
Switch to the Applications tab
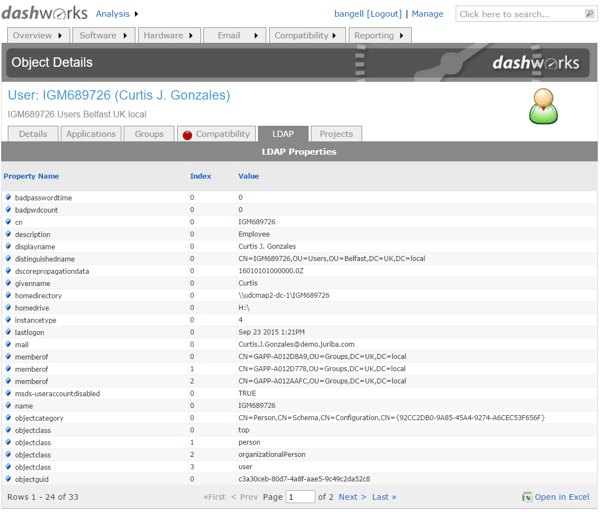click(91, 134)
